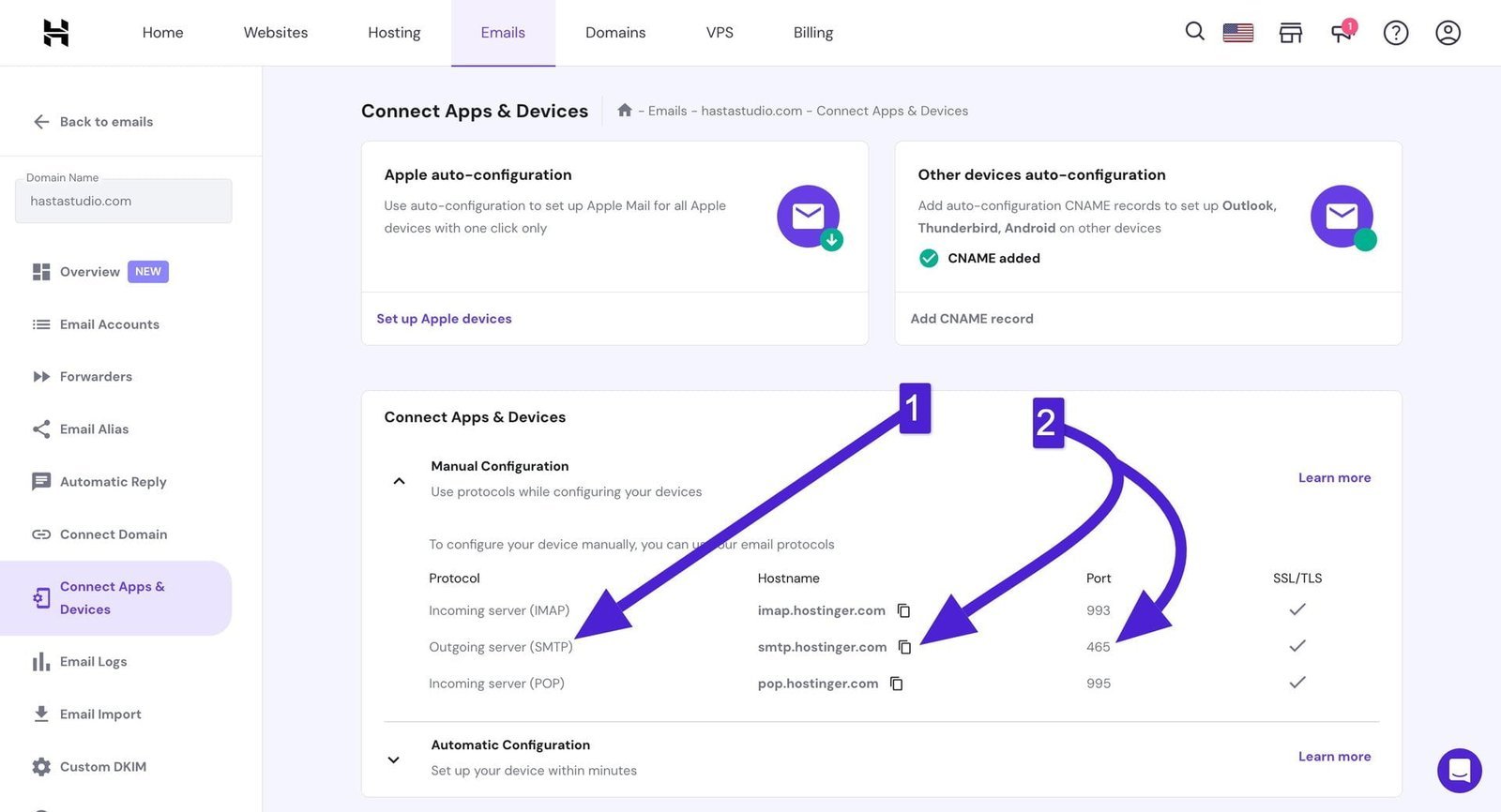Go to the Hosting tab

[394, 33]
